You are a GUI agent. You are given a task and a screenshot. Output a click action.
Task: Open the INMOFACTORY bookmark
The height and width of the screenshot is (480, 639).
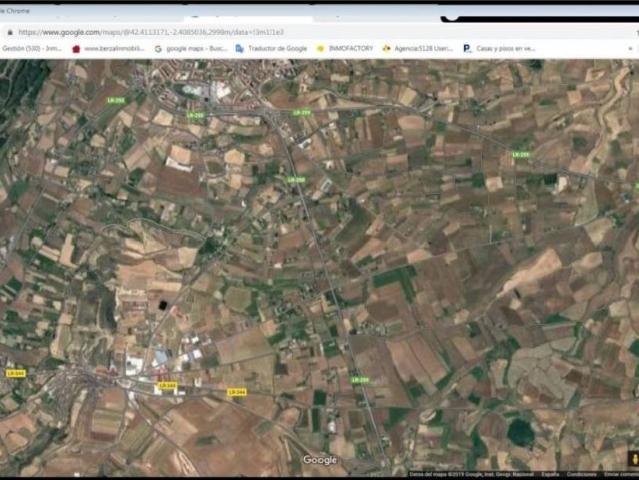(x=344, y=48)
